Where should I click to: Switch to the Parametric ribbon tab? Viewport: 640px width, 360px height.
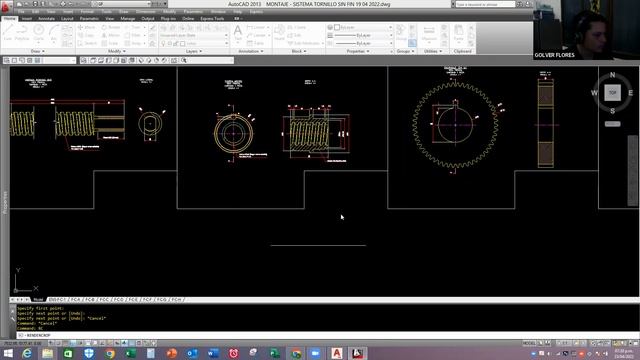(89, 19)
